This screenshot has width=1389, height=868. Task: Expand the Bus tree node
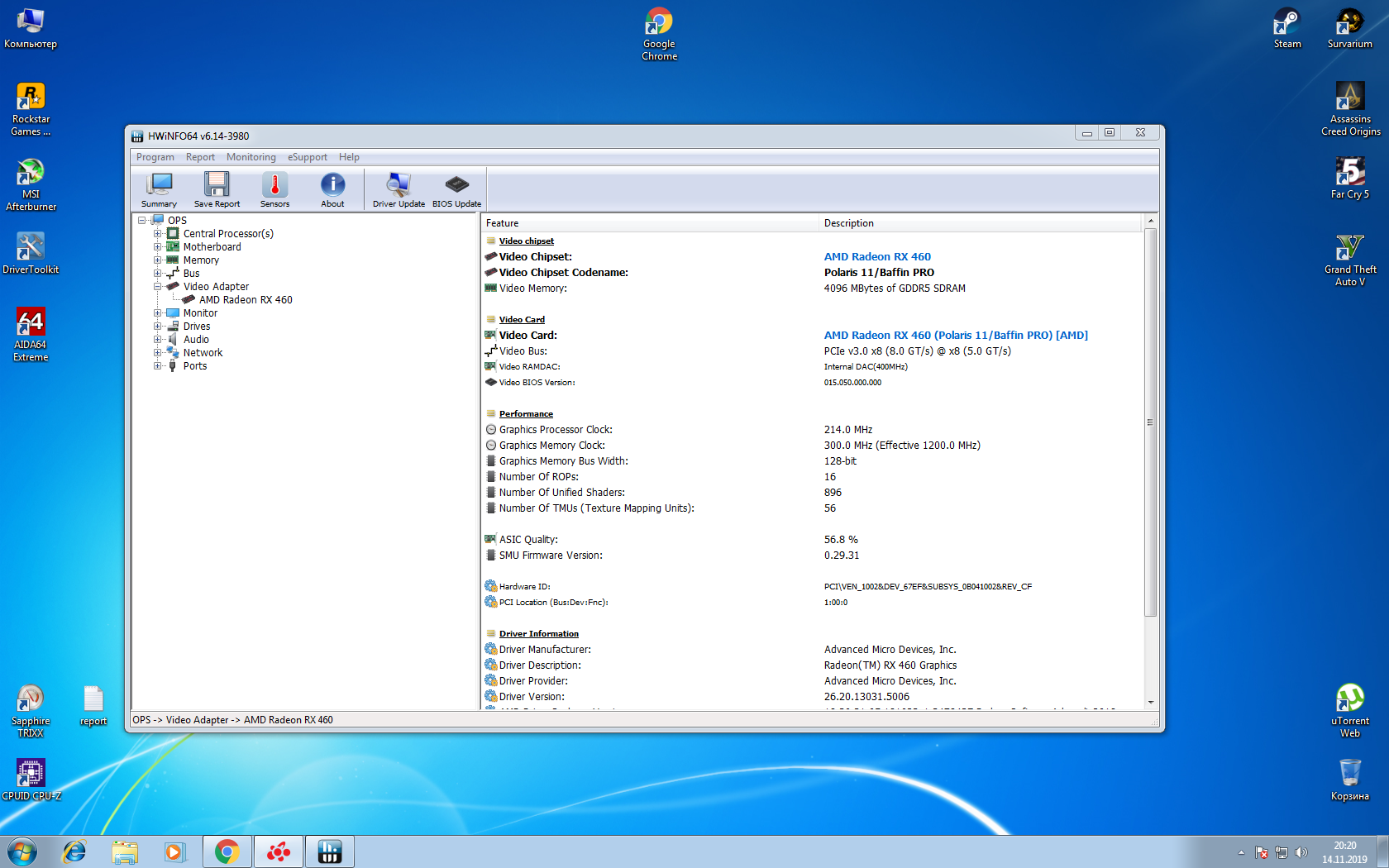(157, 274)
